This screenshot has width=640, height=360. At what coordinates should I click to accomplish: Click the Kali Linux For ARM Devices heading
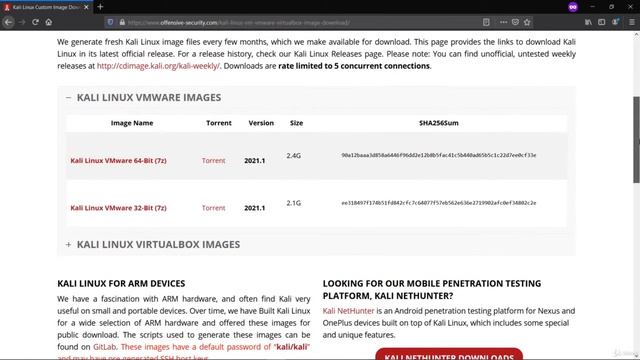pos(121,283)
